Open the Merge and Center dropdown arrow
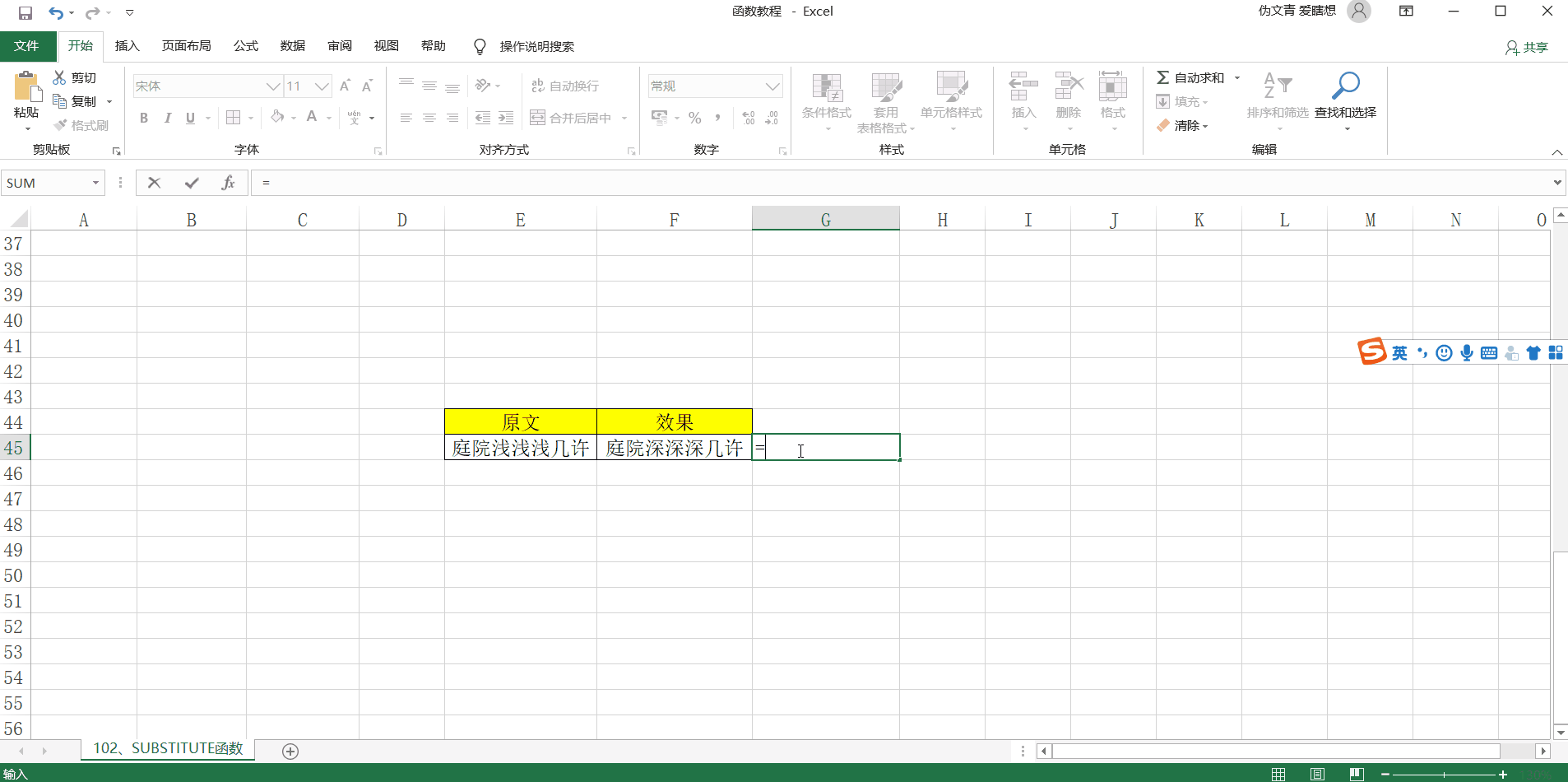The height and width of the screenshot is (782, 1568). [x=624, y=118]
